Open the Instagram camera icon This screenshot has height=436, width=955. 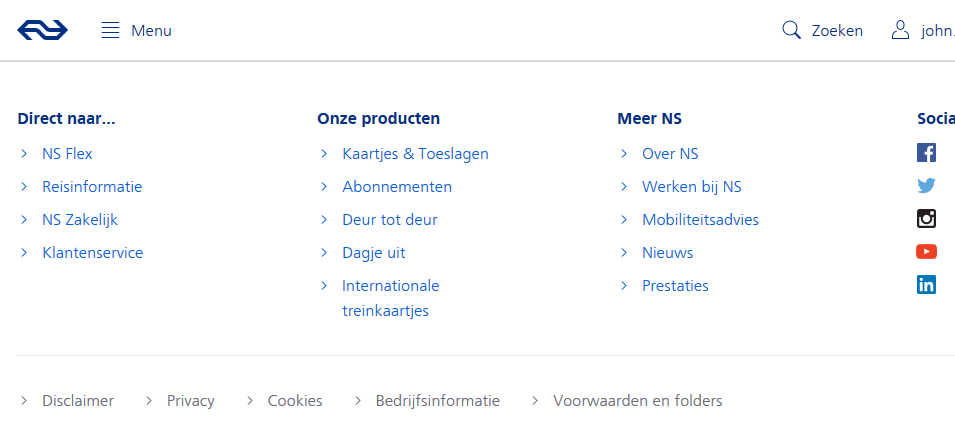coord(926,218)
